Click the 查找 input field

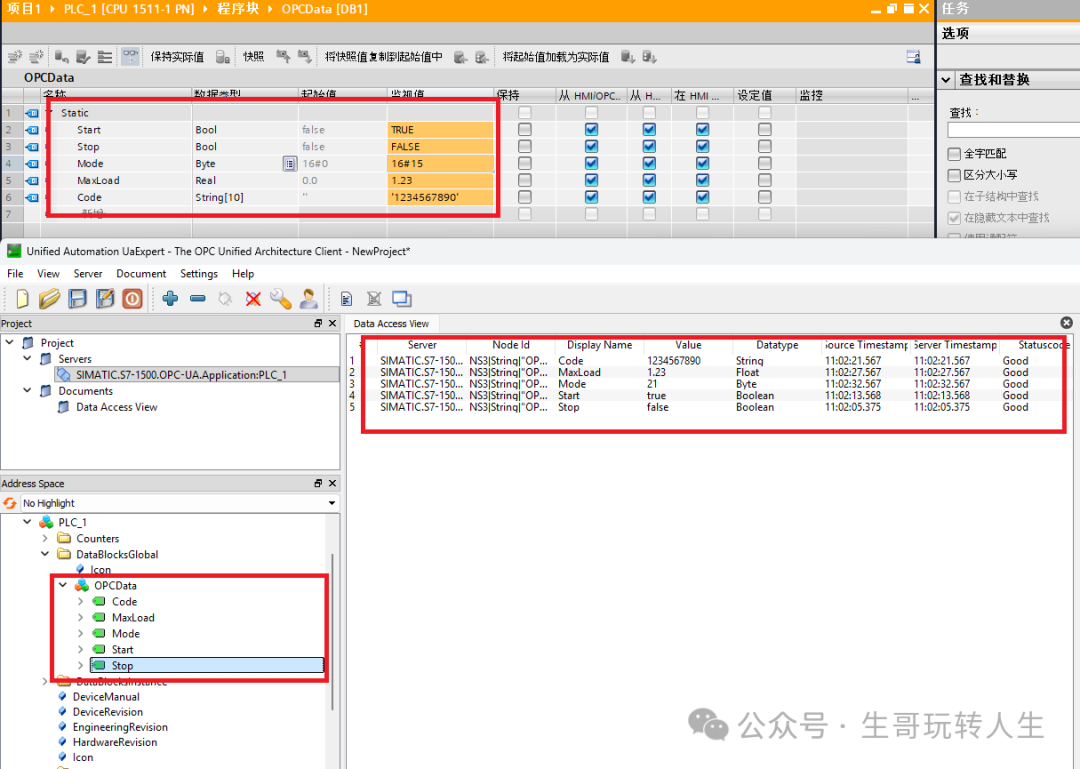pos(1012,130)
